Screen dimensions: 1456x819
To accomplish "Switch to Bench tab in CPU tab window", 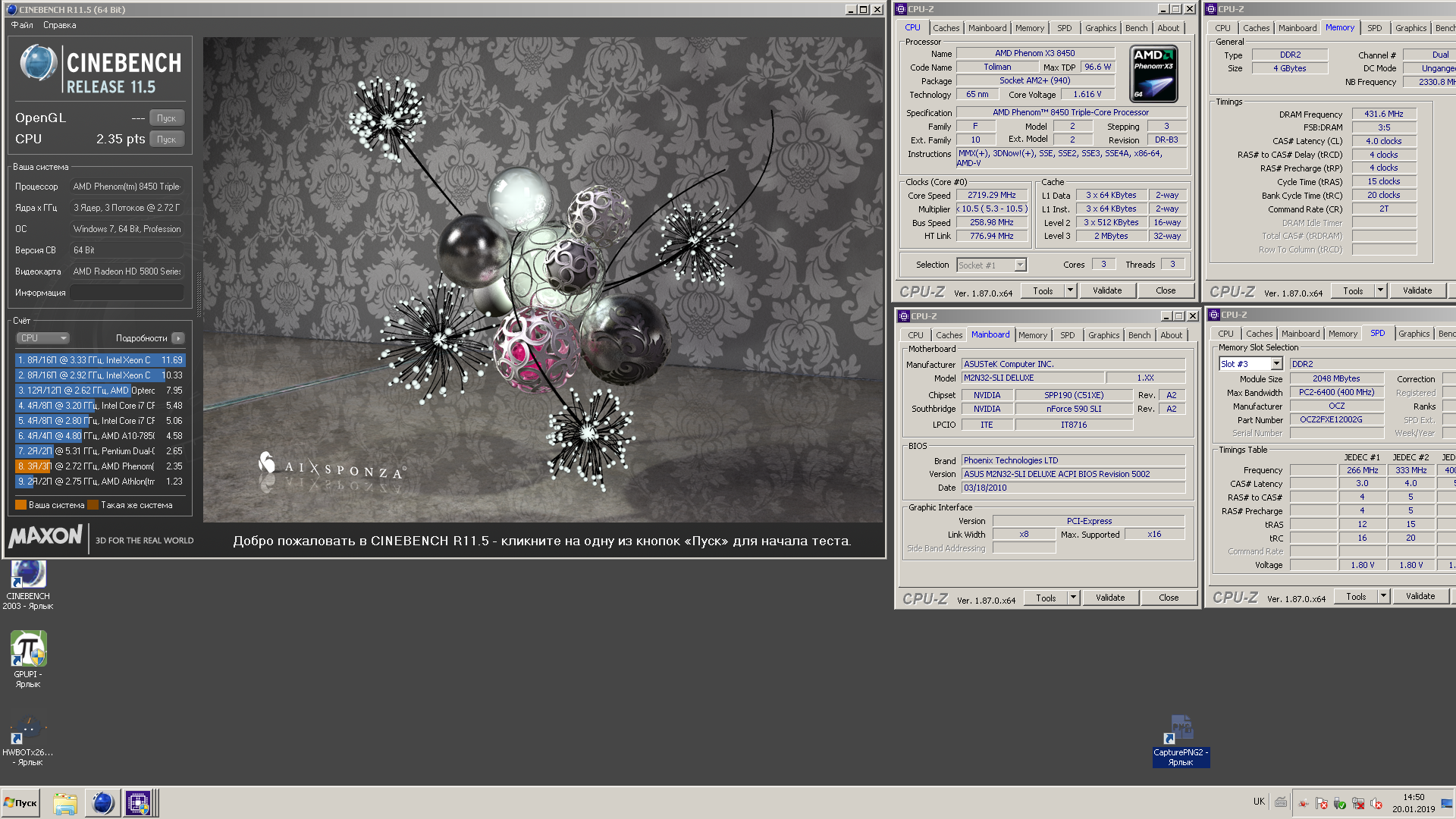I will click(1137, 28).
